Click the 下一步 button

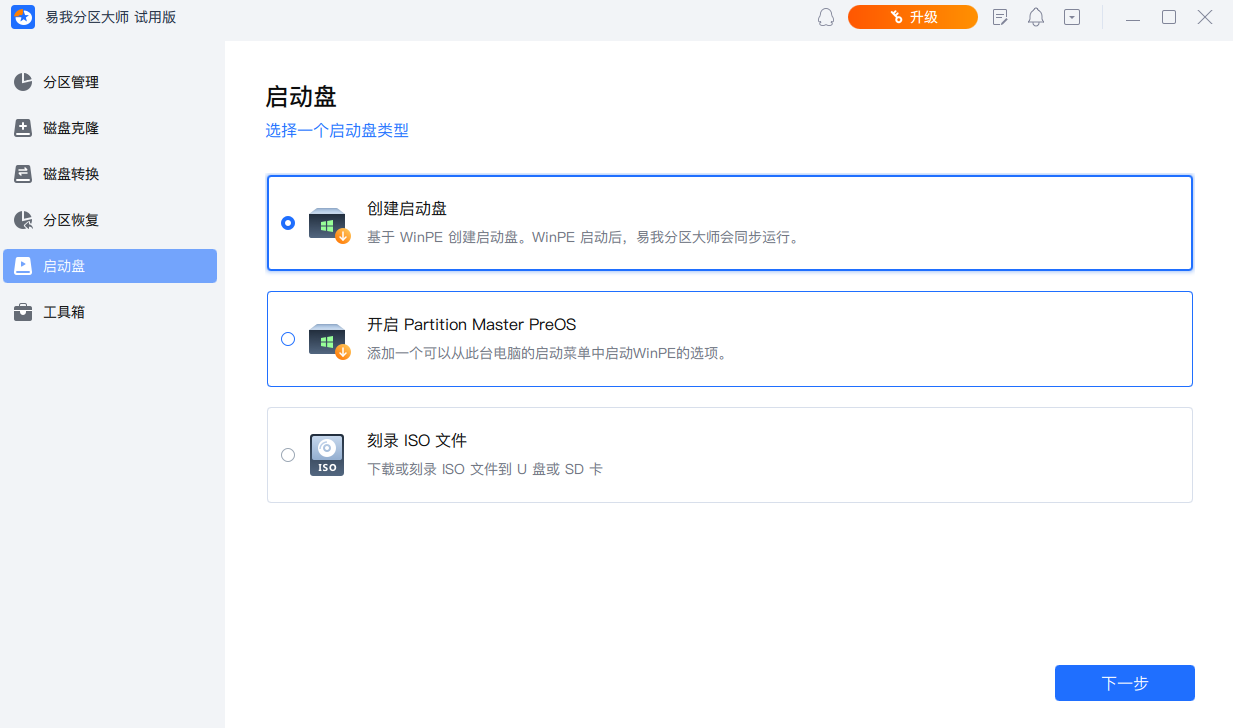coord(1124,683)
